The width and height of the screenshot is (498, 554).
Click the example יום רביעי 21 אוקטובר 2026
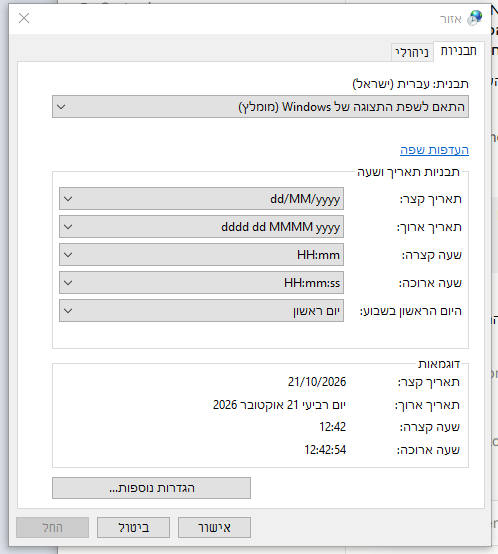[279, 405]
